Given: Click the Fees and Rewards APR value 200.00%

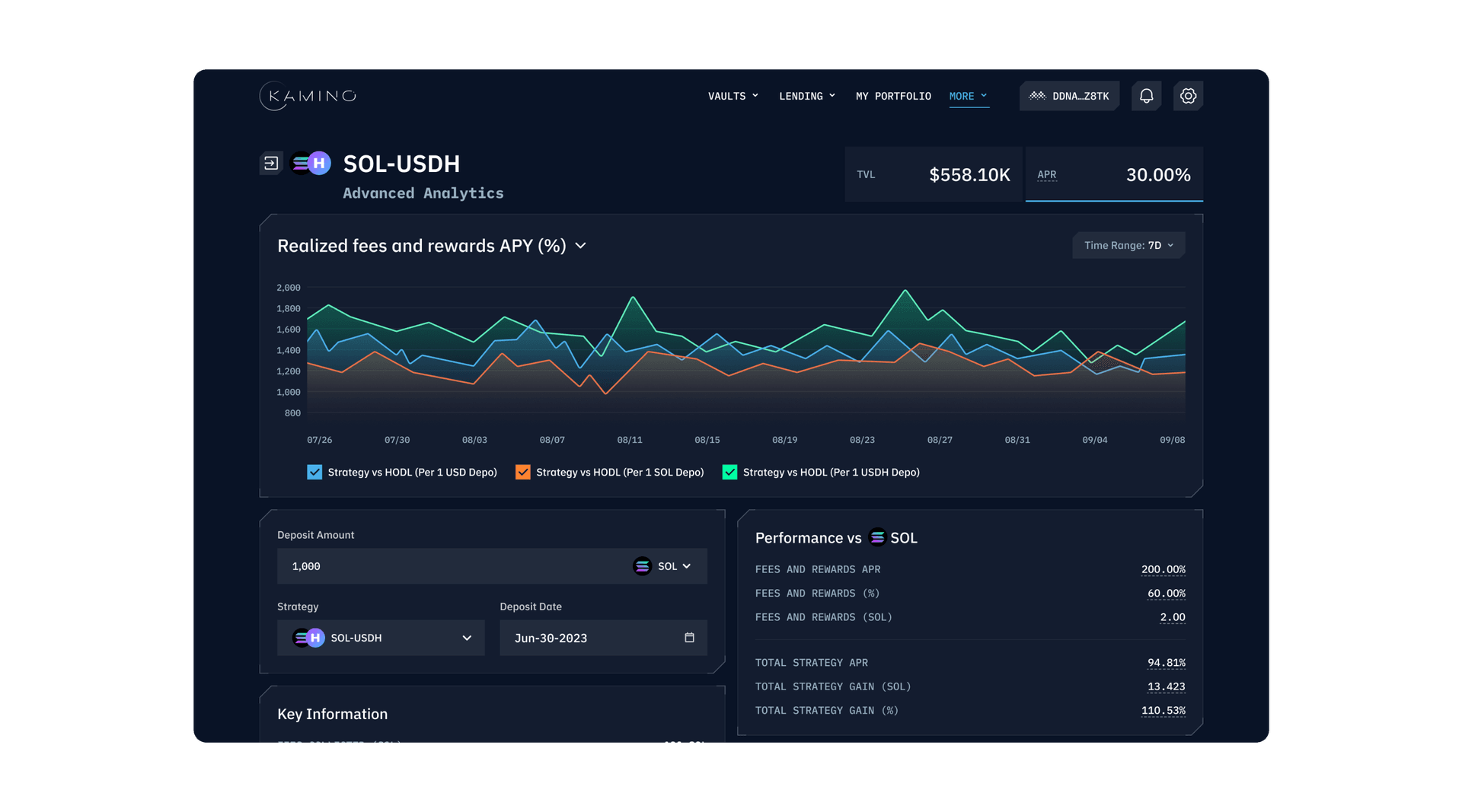Looking at the screenshot, I should click(x=1163, y=569).
